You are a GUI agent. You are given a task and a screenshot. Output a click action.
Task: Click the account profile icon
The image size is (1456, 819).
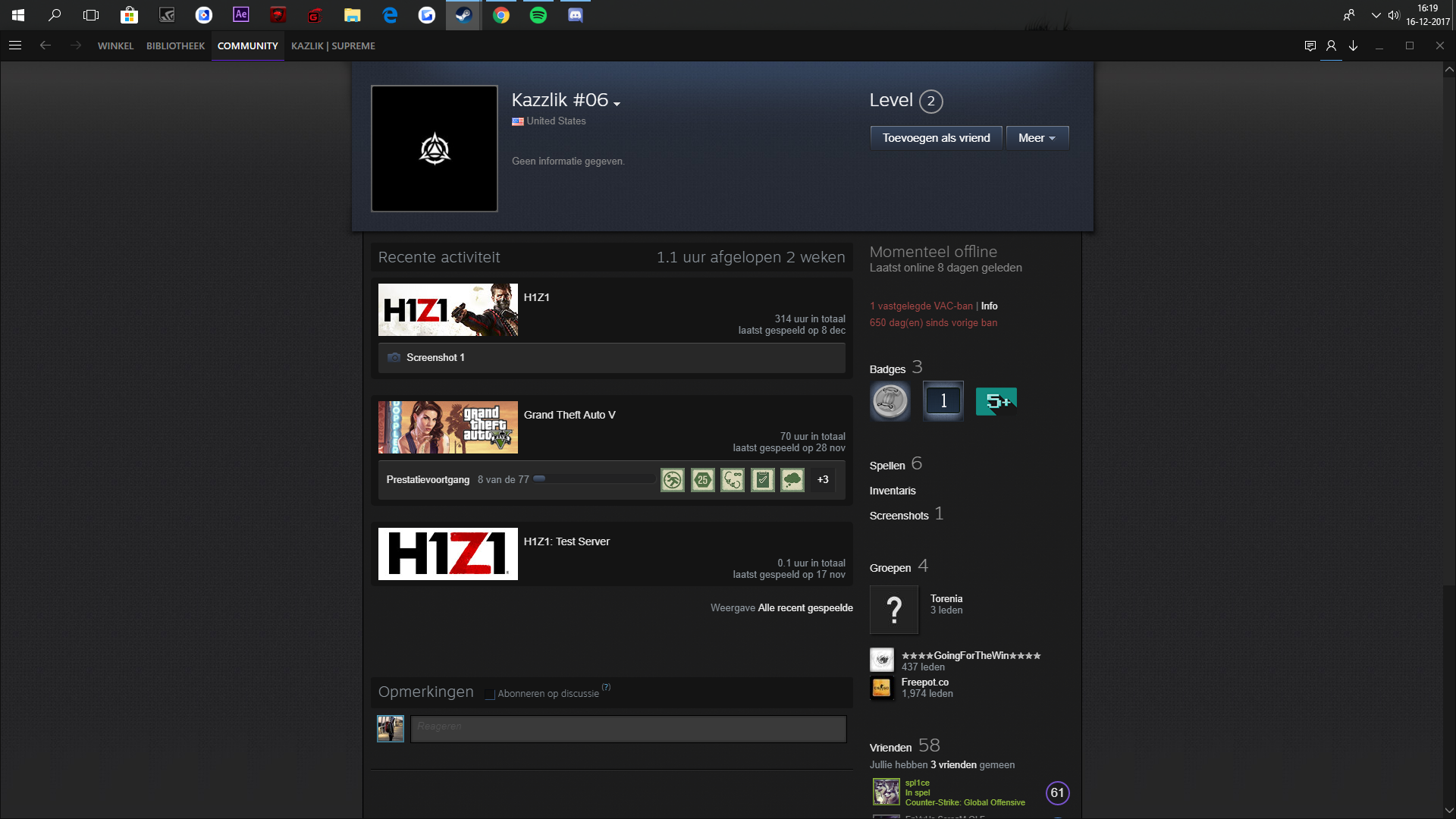tap(1331, 46)
